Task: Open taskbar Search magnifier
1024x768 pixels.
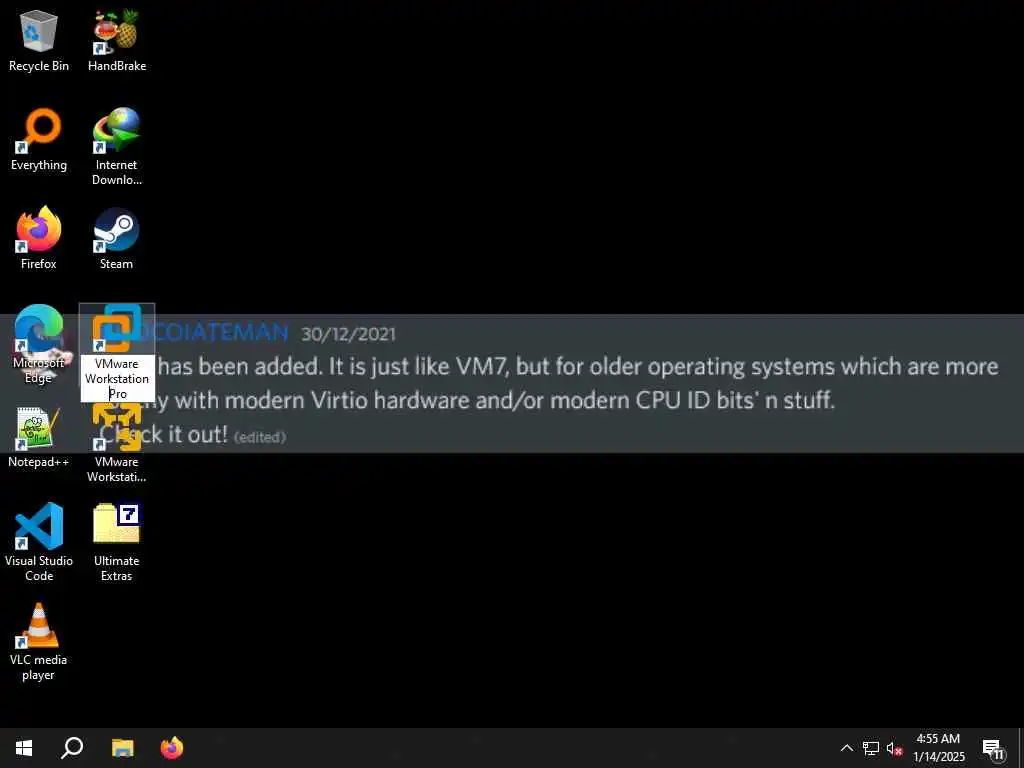Action: [x=72, y=748]
